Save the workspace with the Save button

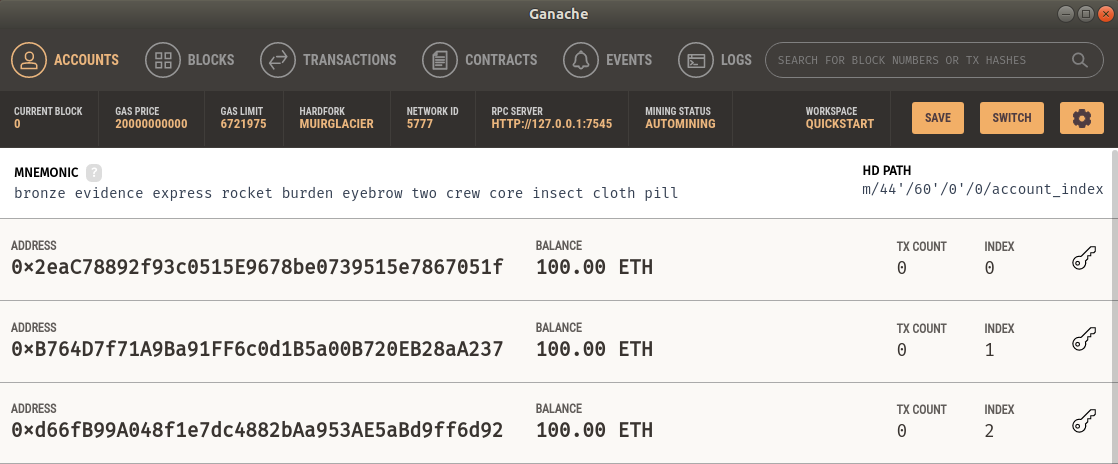(x=938, y=118)
